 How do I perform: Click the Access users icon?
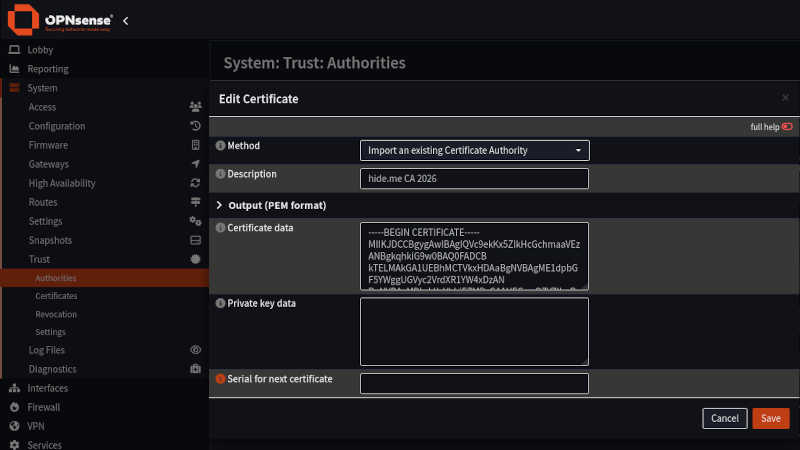point(195,107)
